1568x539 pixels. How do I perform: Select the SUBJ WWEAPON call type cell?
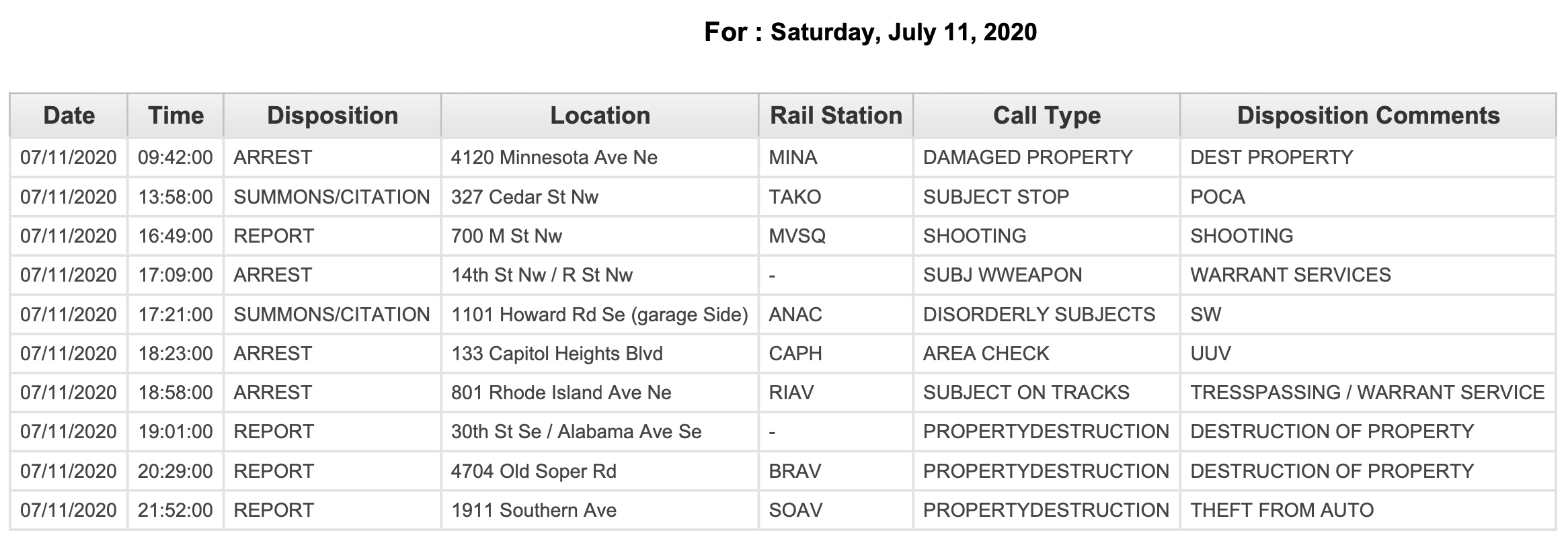click(1046, 275)
